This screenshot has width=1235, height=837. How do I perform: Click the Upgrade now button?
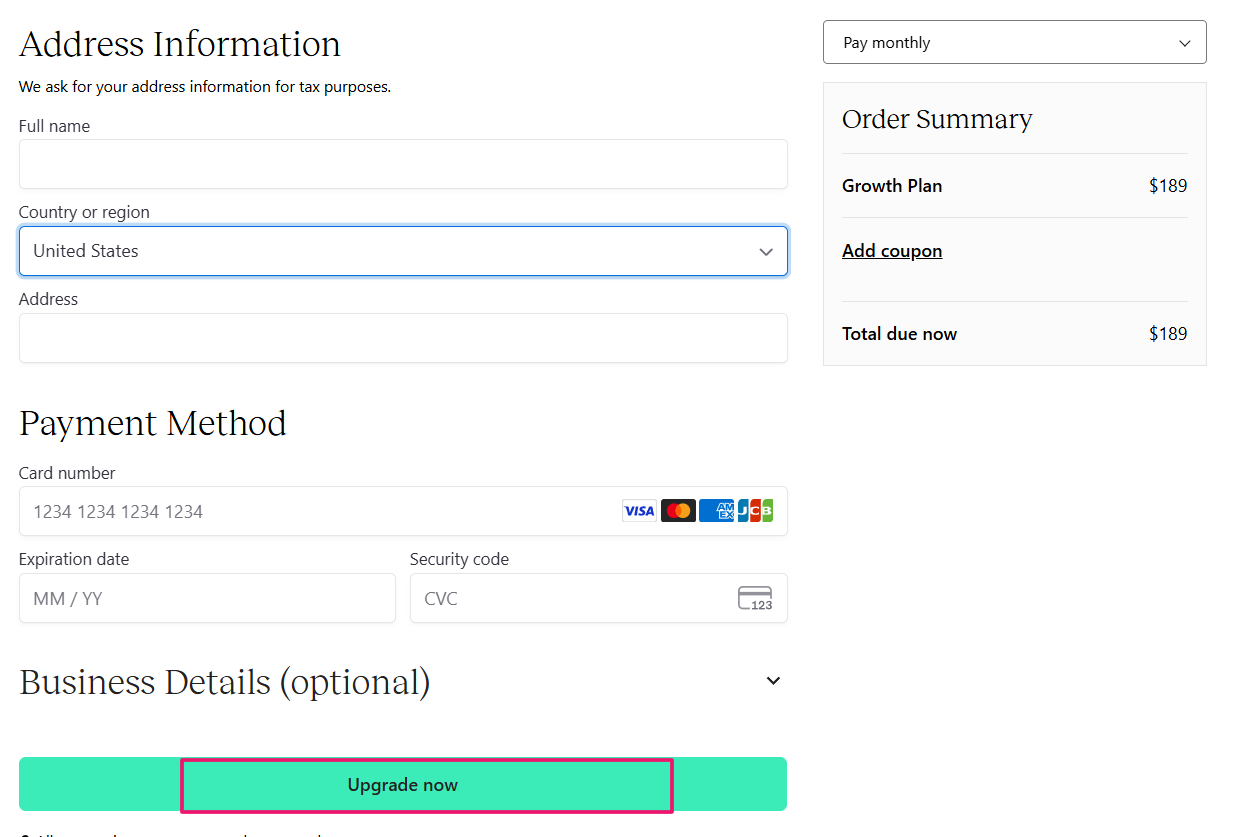[403, 785]
